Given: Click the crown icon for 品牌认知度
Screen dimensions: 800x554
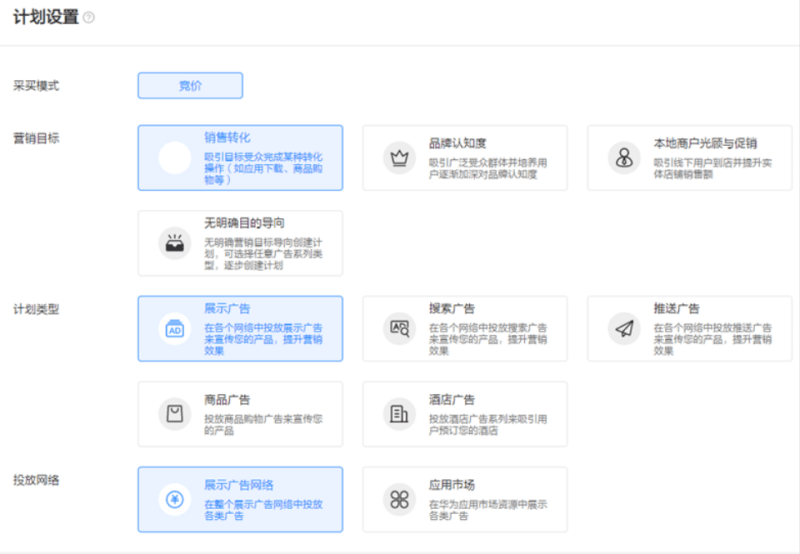Looking at the screenshot, I should point(399,158).
